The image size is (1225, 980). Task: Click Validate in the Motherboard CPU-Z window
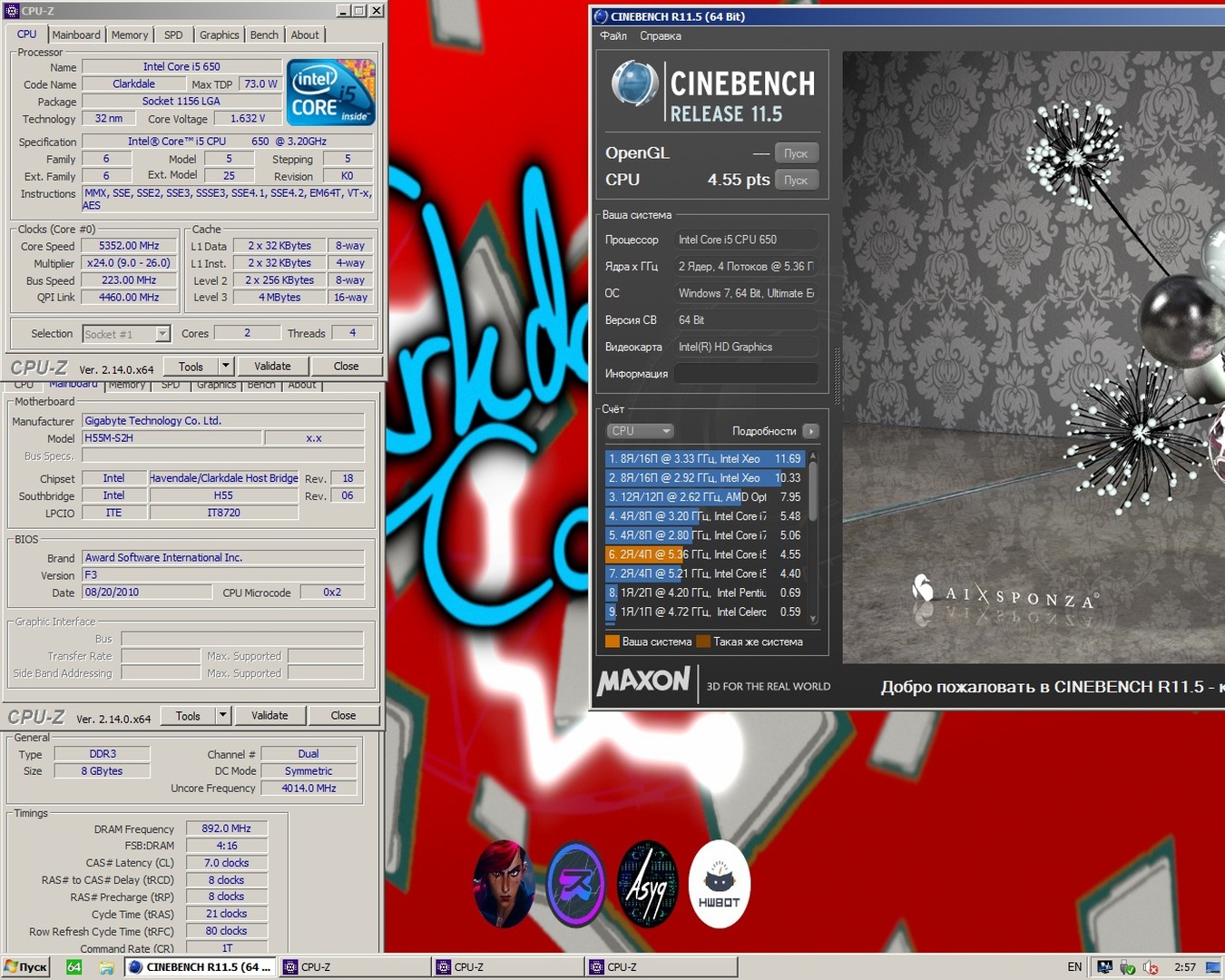[x=269, y=716]
